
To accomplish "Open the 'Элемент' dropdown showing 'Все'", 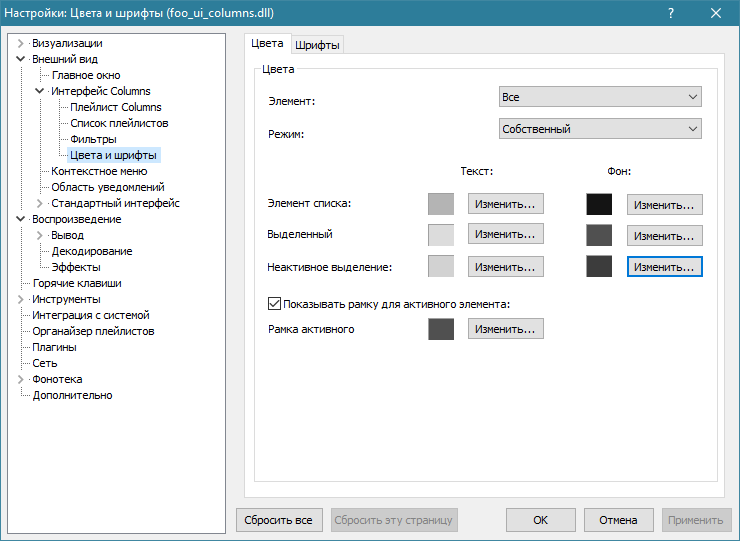I will [x=600, y=97].
